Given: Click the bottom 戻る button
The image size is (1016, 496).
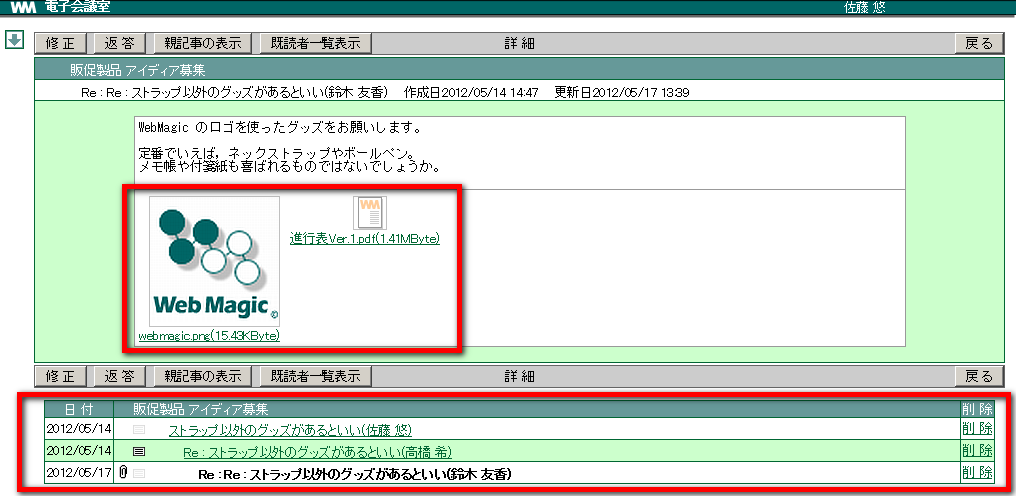Looking at the screenshot, I should [979, 376].
